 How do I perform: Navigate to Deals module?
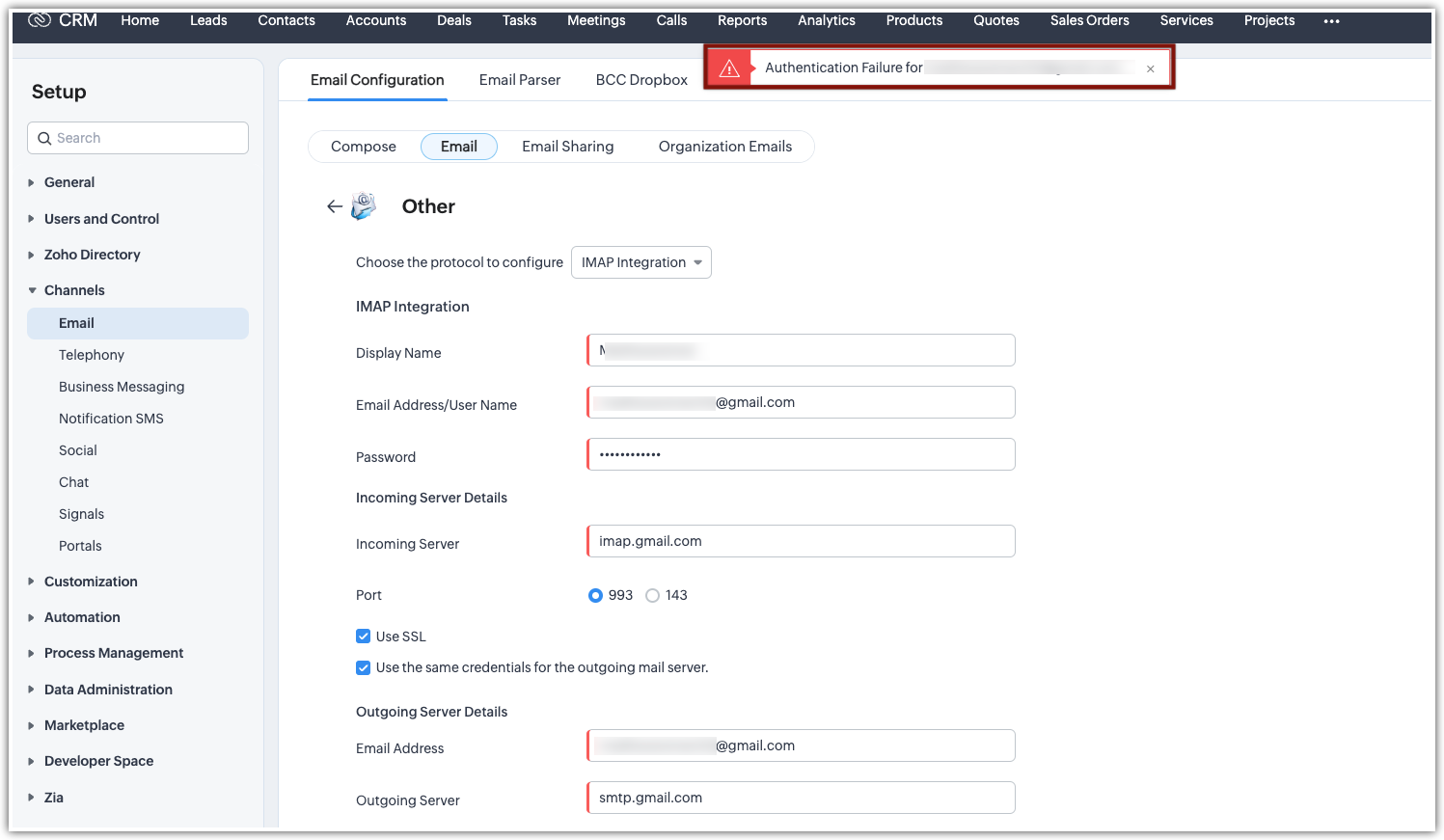point(454,20)
